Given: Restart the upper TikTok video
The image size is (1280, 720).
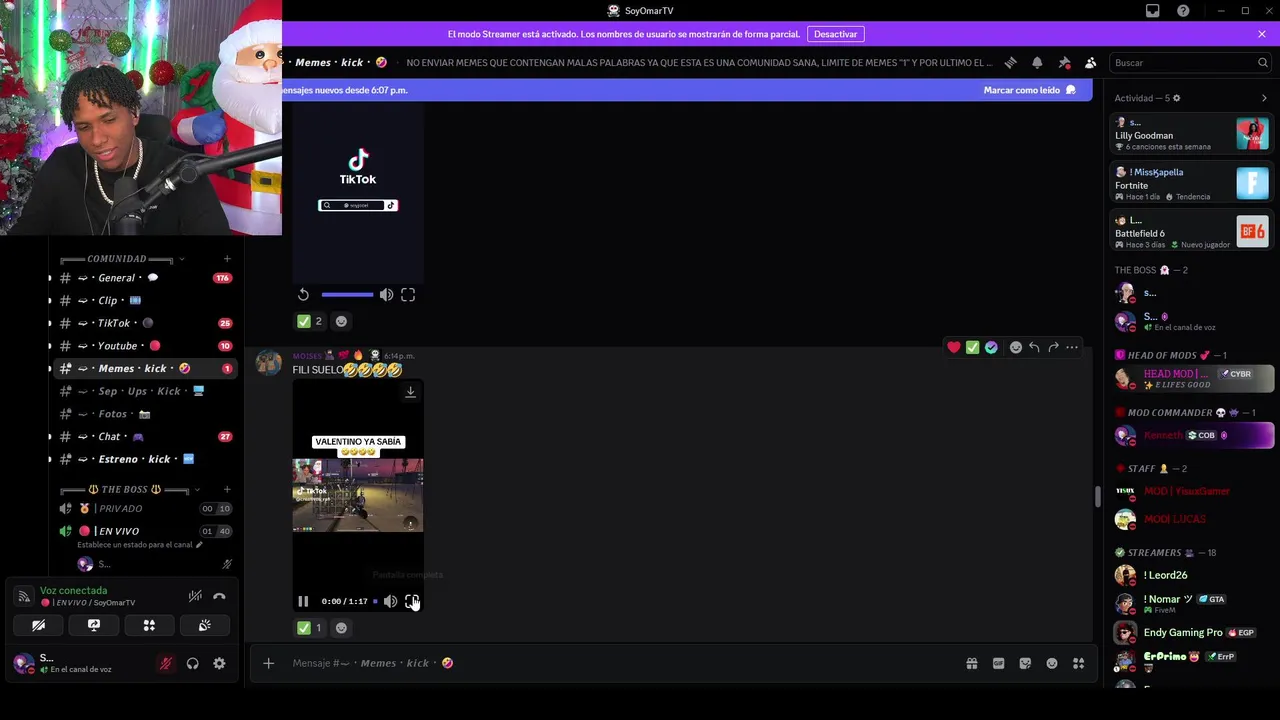Looking at the screenshot, I should coord(303,295).
